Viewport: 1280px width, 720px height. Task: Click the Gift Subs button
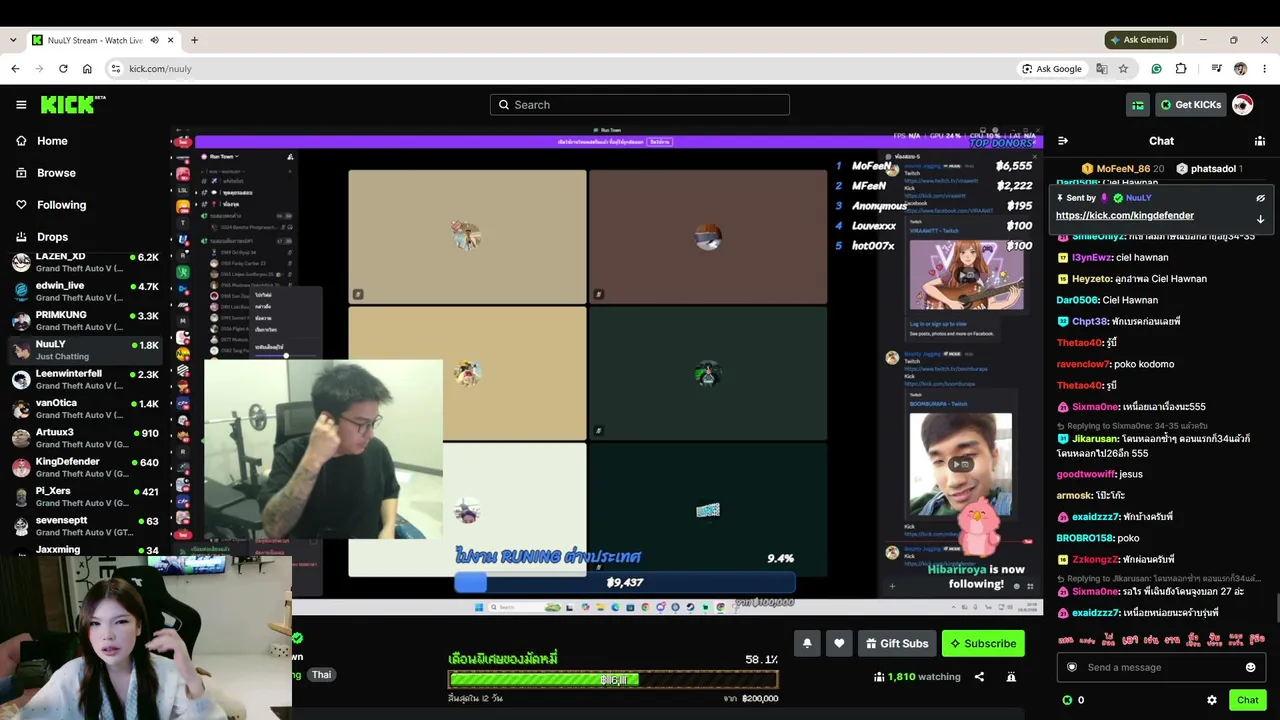coord(897,643)
